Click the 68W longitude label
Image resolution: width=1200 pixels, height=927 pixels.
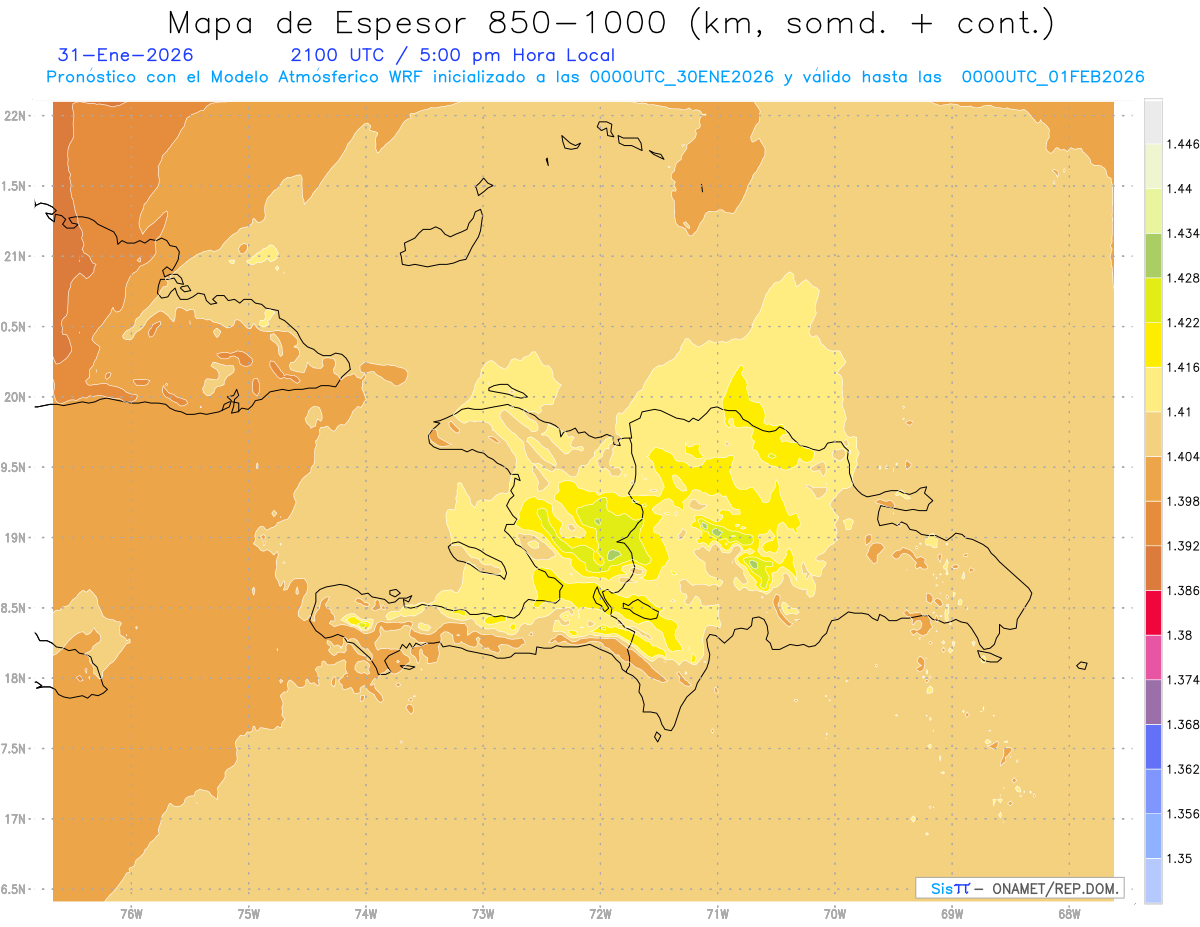(x=1069, y=914)
